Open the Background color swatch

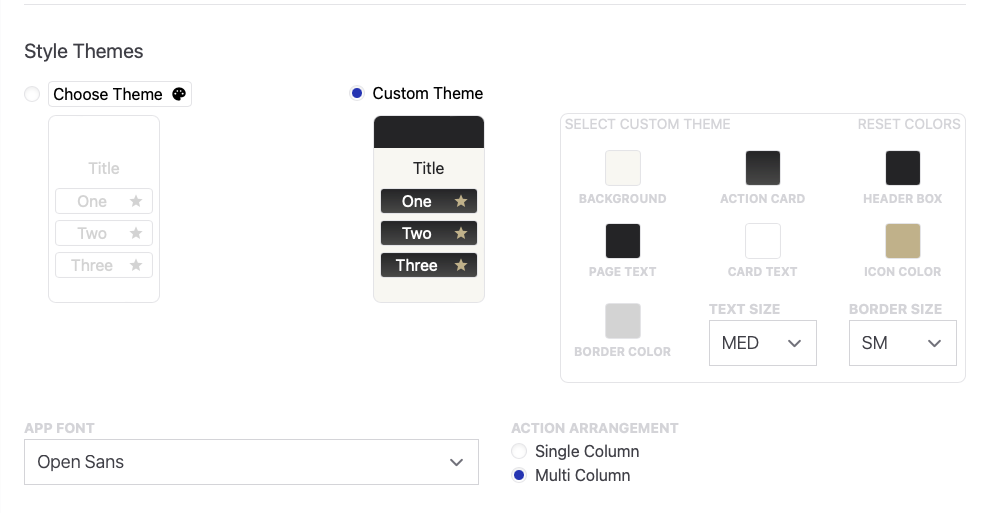(622, 168)
